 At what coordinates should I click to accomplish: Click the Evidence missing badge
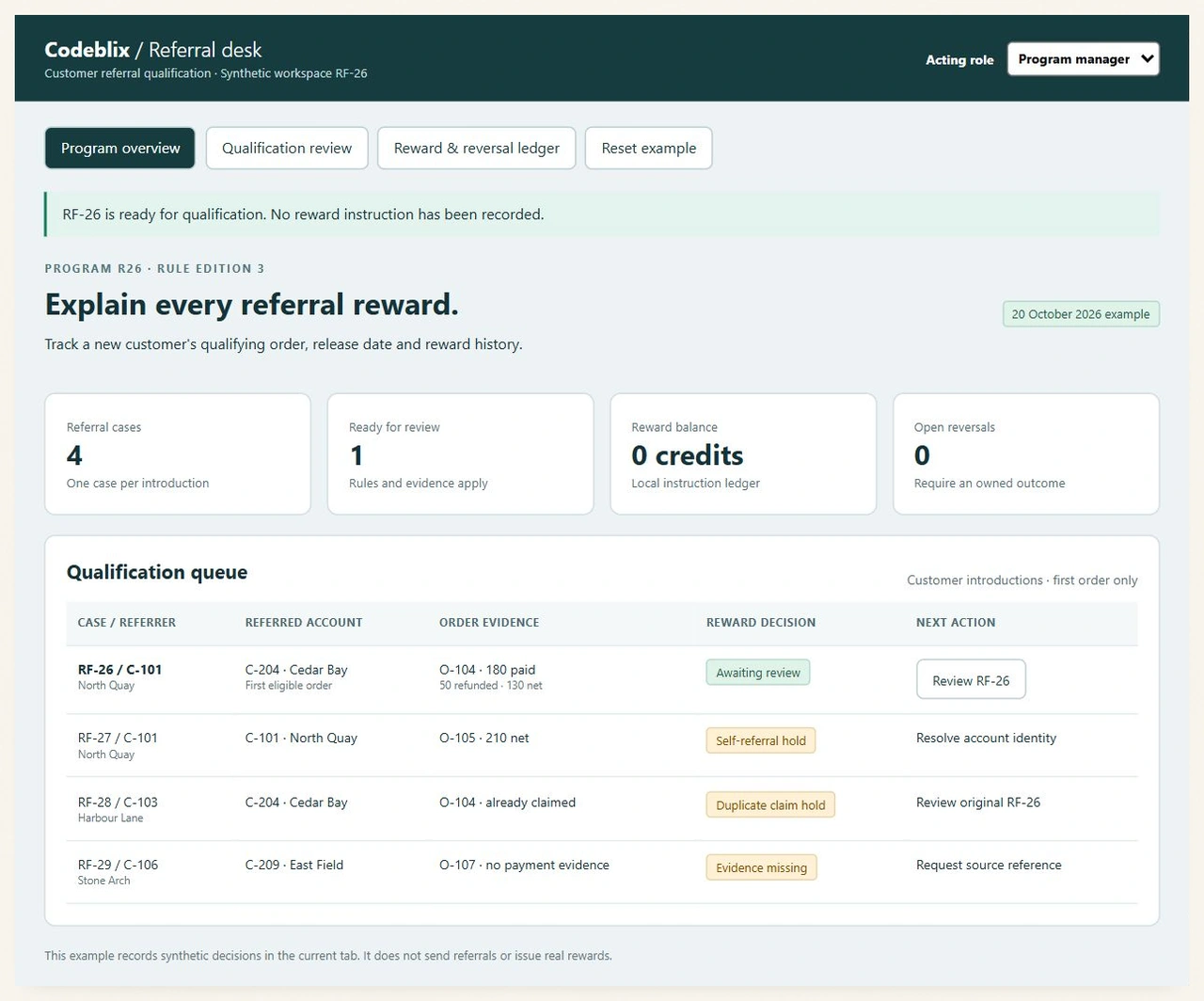coord(762,867)
